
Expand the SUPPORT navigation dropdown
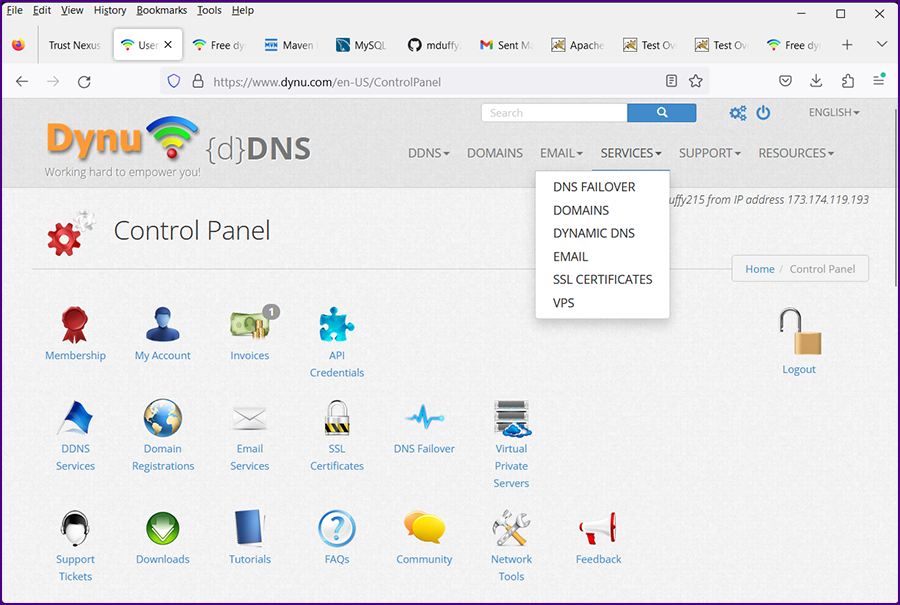click(709, 153)
